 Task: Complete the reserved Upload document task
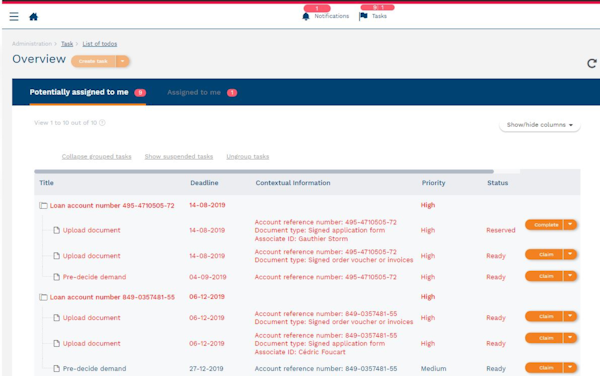click(544, 225)
